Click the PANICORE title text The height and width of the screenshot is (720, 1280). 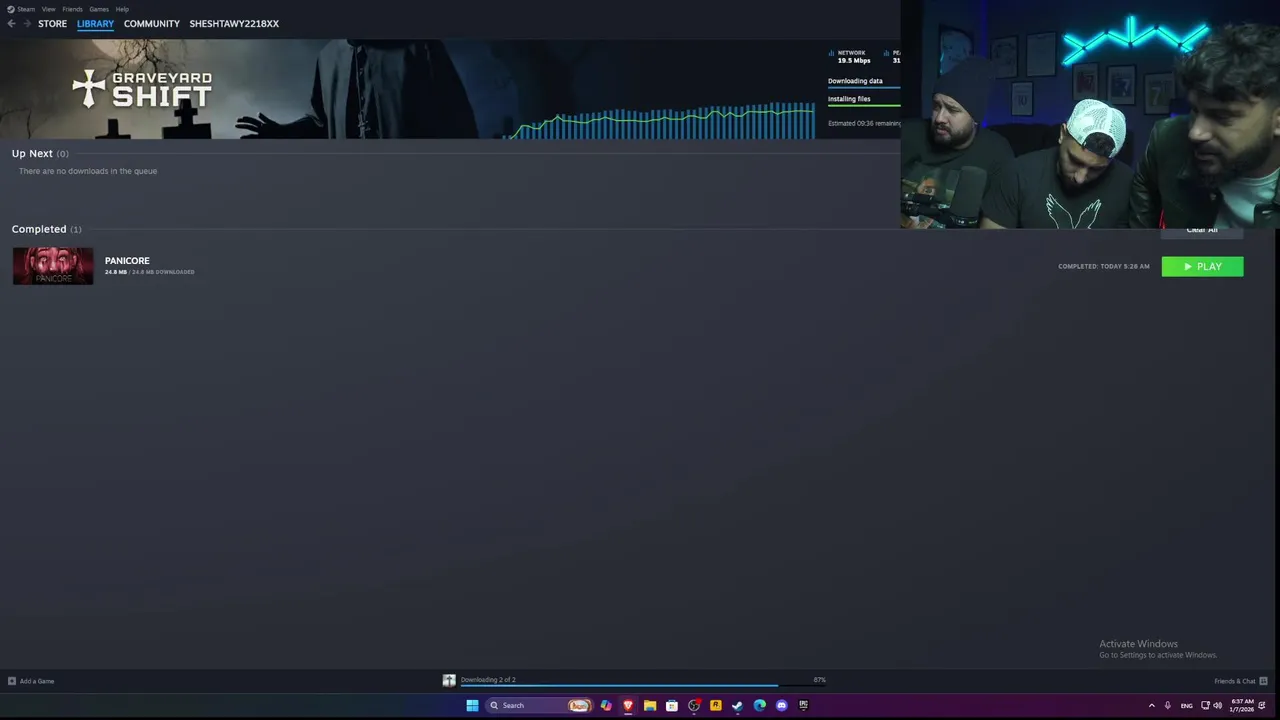pos(127,261)
